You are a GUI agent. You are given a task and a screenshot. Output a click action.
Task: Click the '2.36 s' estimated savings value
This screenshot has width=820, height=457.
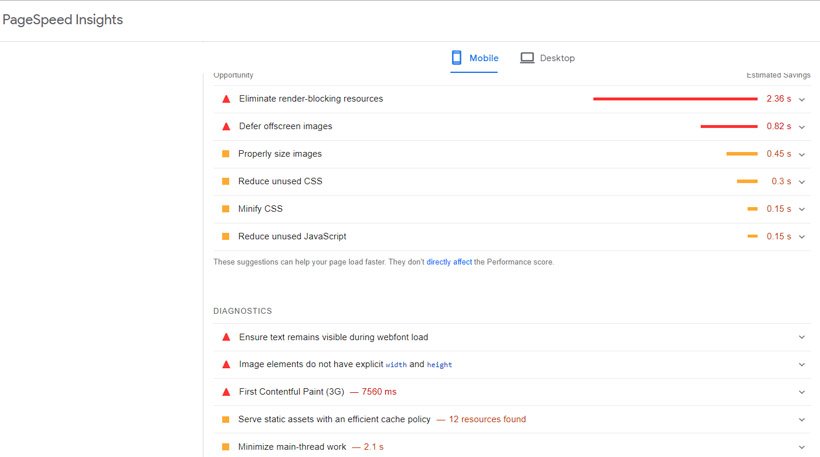coord(779,99)
